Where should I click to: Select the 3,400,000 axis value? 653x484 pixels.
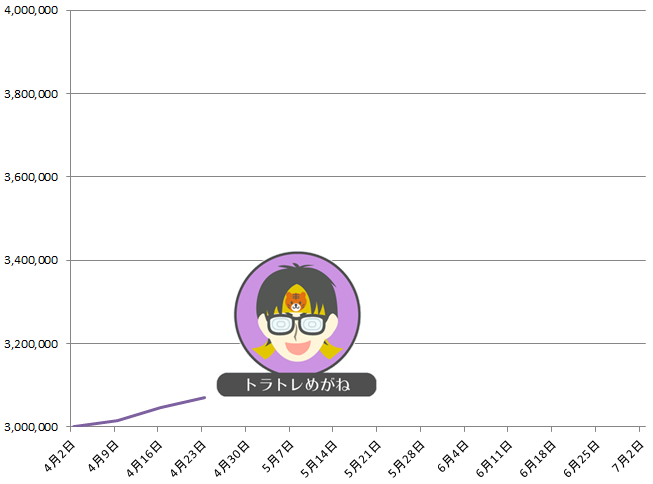[31, 260]
